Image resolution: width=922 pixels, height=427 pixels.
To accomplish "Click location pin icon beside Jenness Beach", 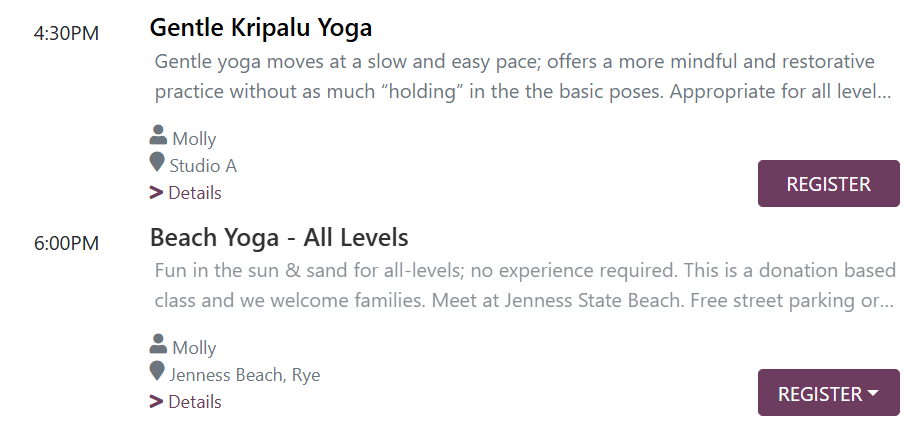I will coord(157,373).
